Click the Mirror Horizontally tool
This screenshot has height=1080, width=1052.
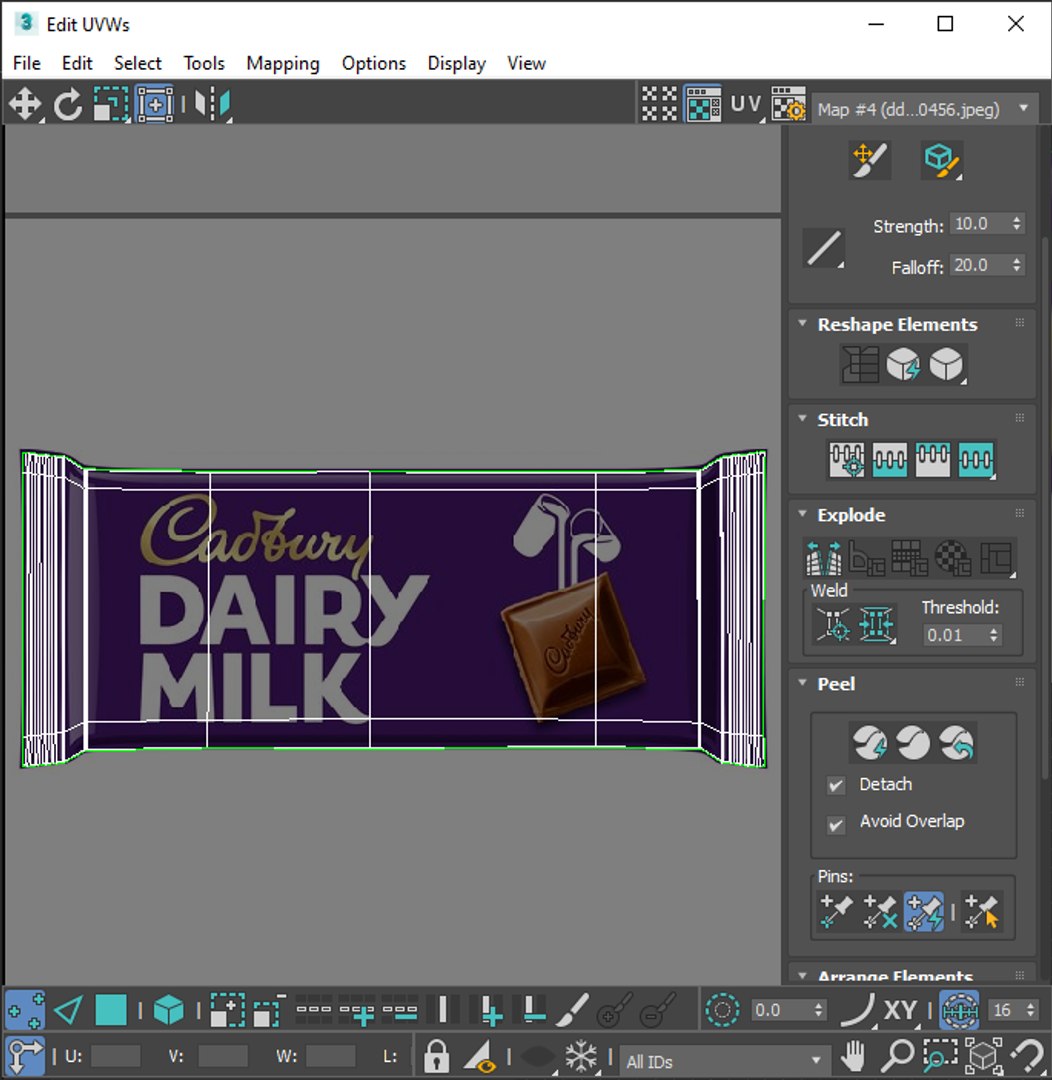(x=212, y=105)
